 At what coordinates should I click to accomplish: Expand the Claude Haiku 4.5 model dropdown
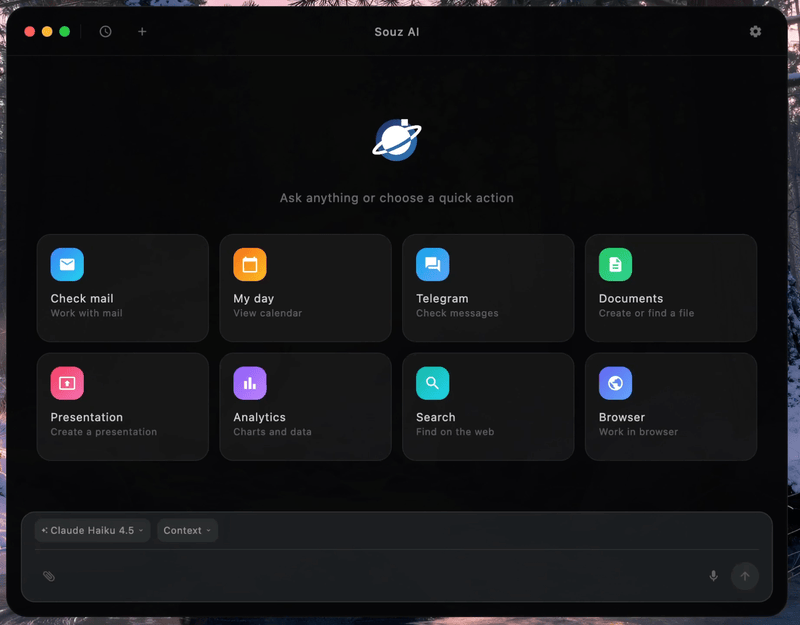(x=92, y=530)
